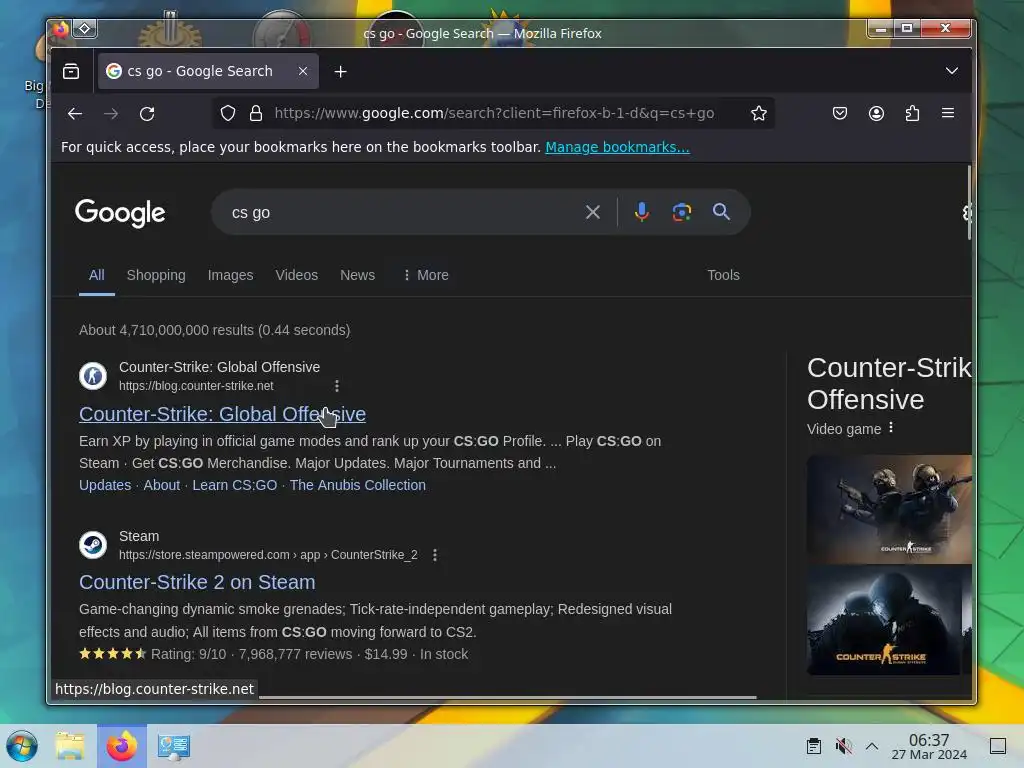Bookmark this page with the star icon
1024x768 pixels.
click(x=758, y=113)
